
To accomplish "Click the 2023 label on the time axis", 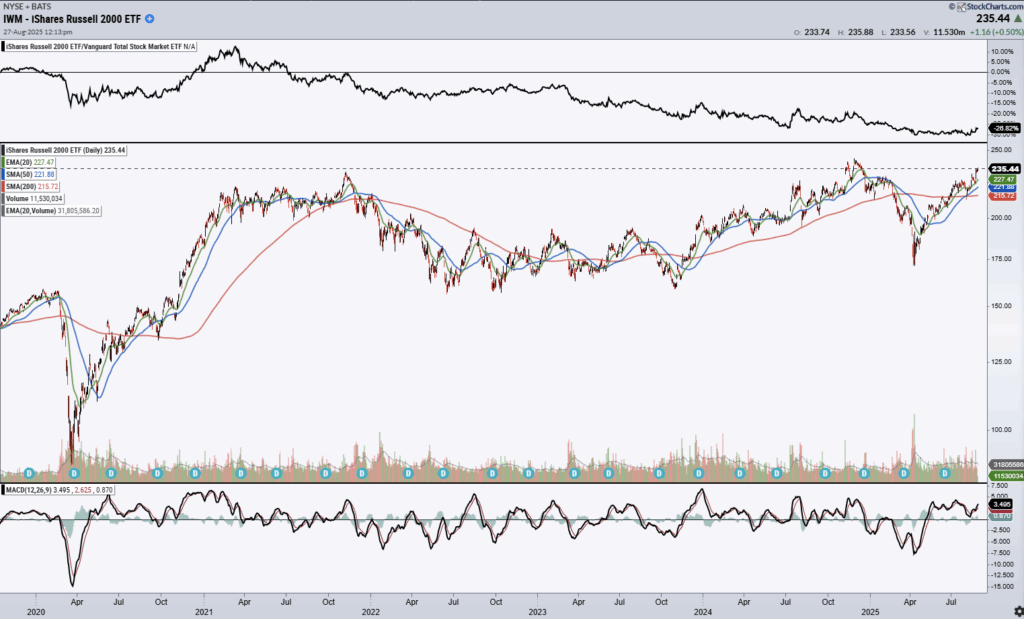I will point(539,609).
